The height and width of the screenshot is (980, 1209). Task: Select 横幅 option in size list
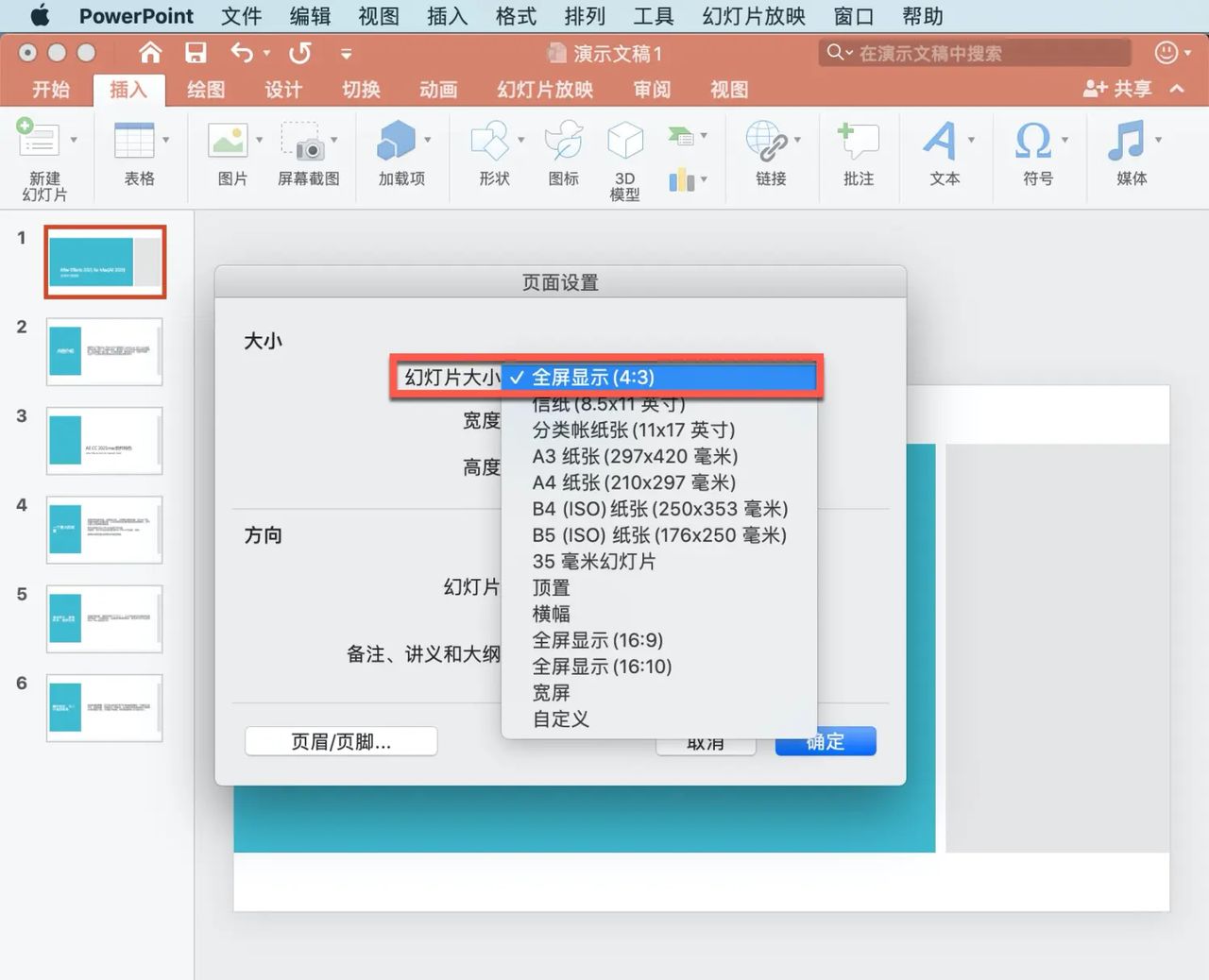tap(659, 615)
